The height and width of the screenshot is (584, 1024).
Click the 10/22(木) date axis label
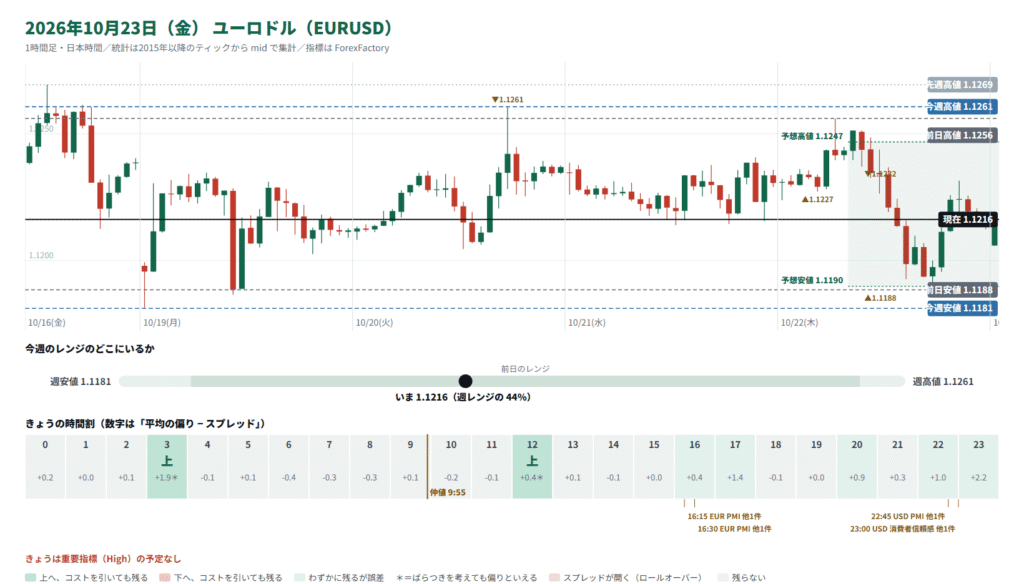click(x=799, y=322)
